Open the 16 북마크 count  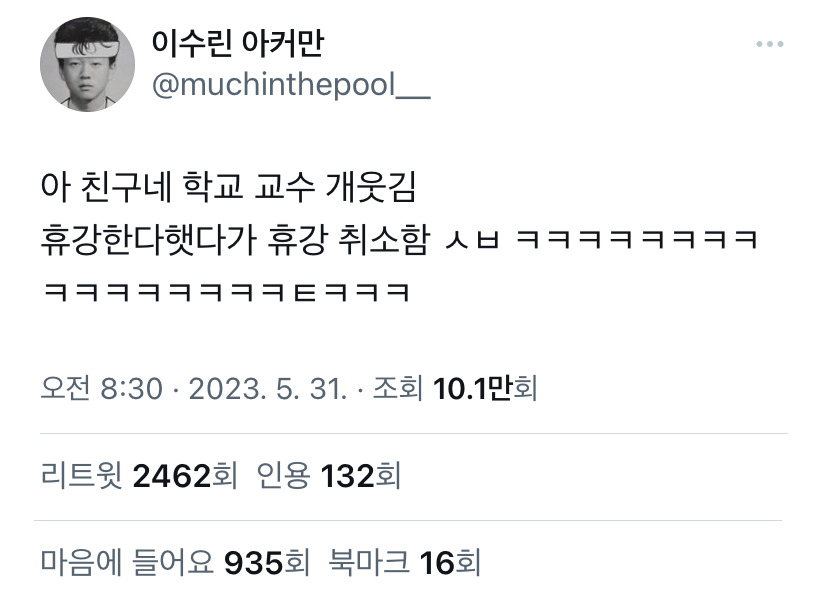pos(404,562)
